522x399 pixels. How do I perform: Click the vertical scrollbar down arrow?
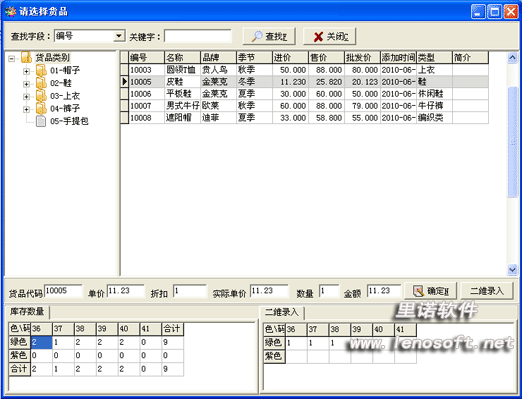click(512, 269)
